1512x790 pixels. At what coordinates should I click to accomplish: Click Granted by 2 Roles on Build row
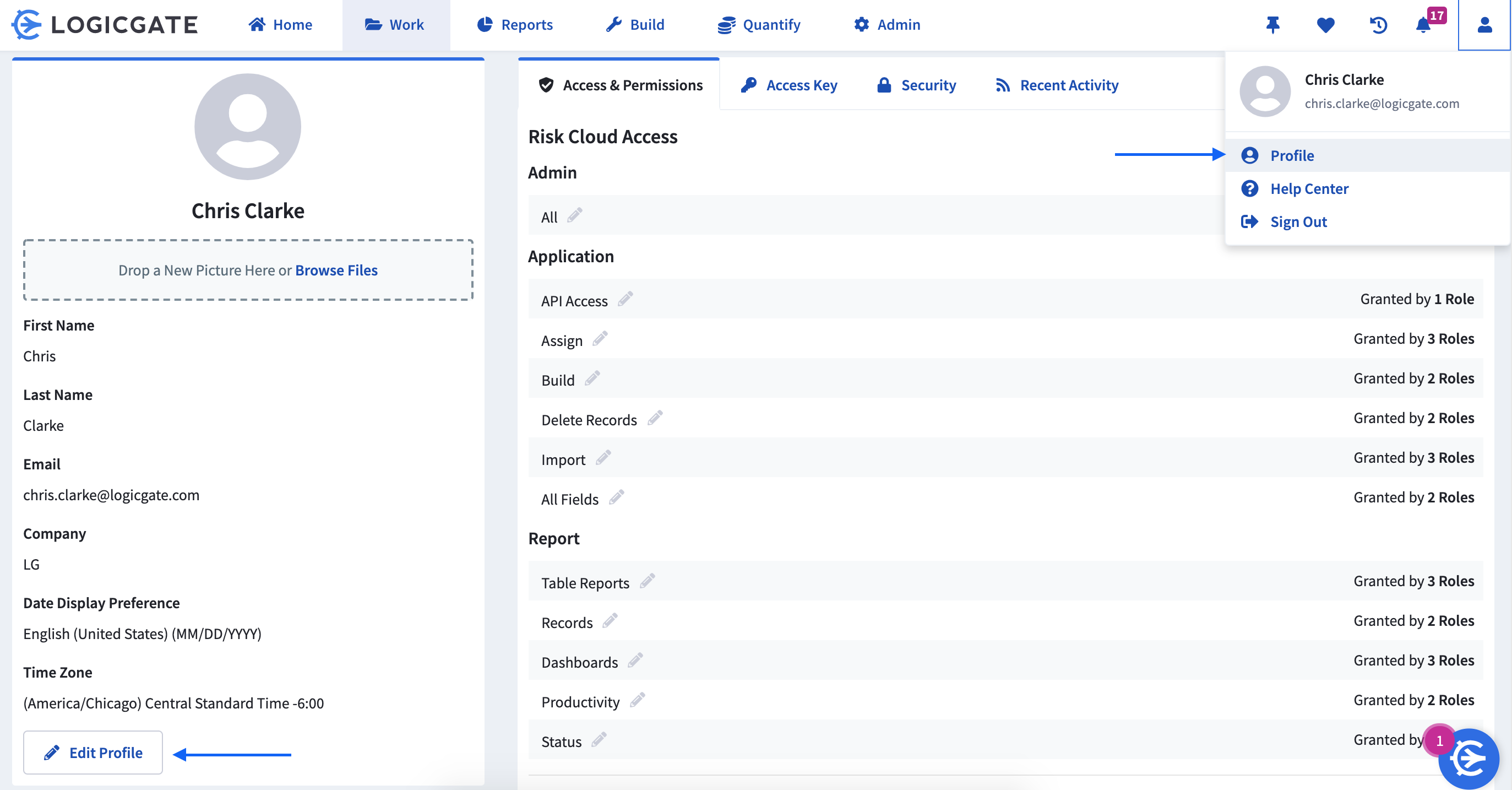pyautogui.click(x=1413, y=378)
